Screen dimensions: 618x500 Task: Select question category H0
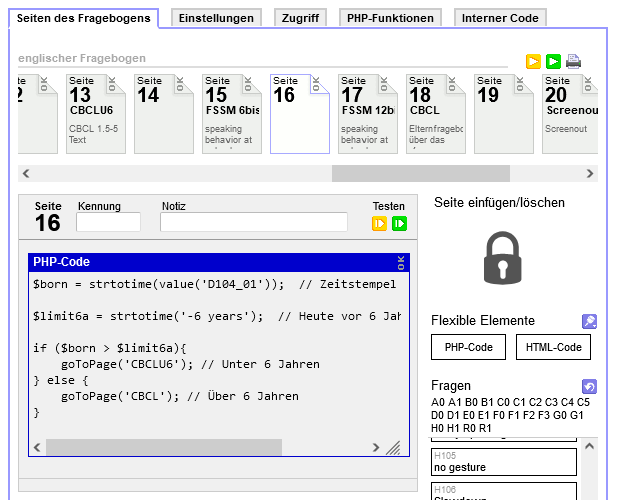pyautogui.click(x=437, y=428)
